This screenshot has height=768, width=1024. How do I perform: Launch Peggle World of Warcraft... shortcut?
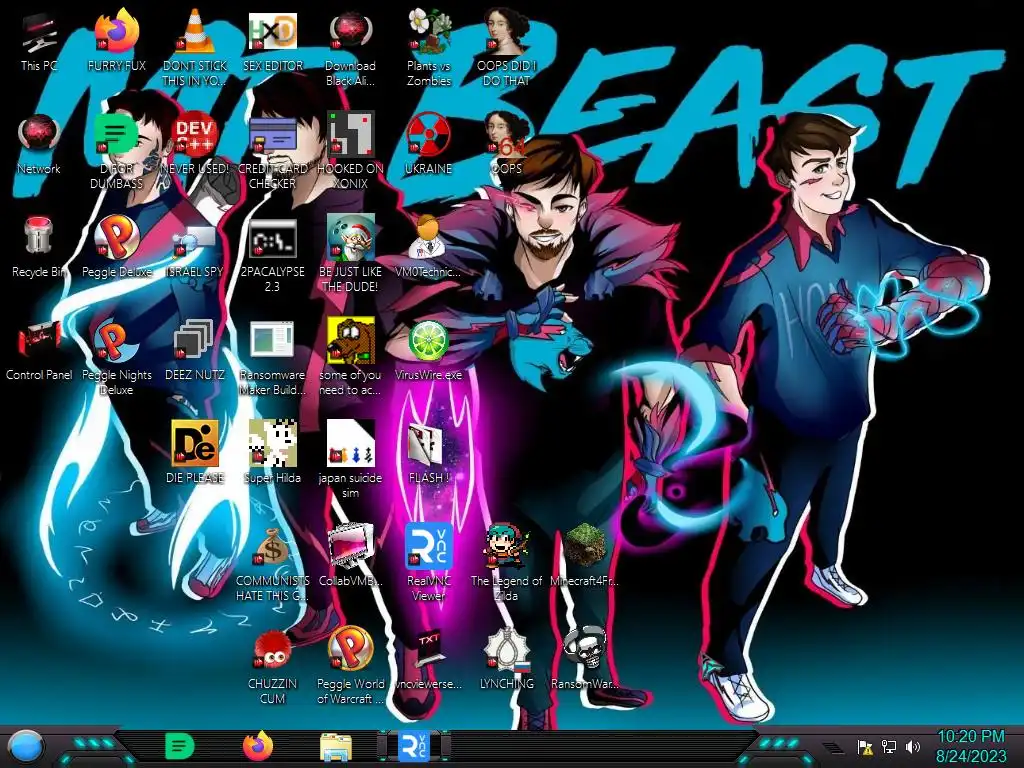(x=351, y=667)
